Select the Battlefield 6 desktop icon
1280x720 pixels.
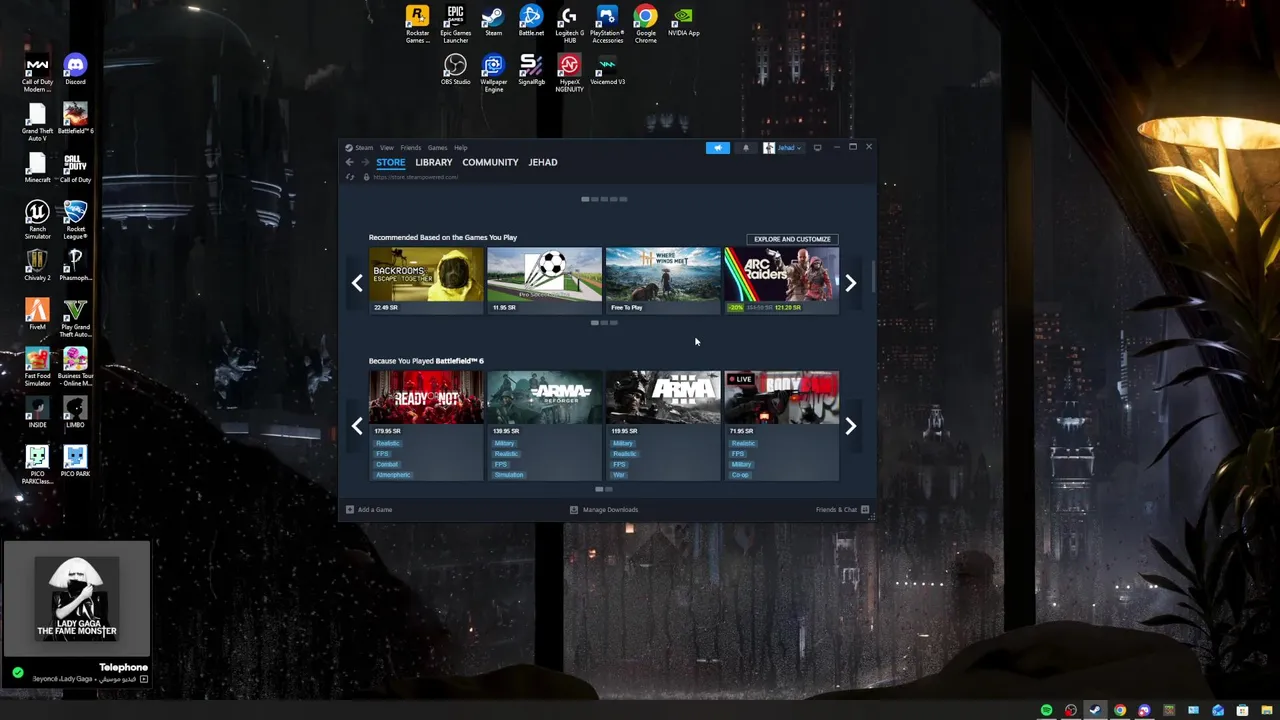75,119
